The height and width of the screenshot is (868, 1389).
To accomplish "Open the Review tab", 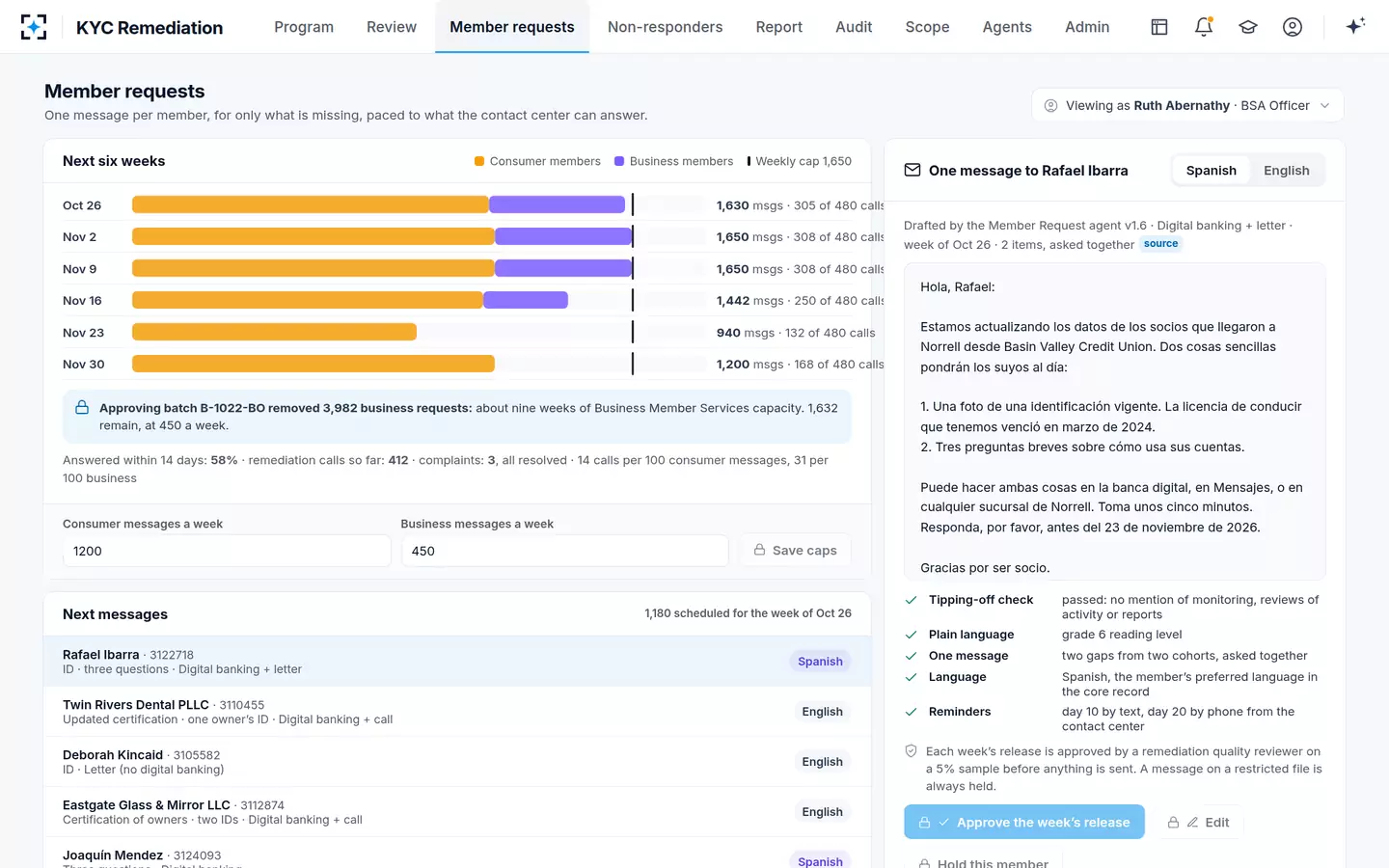I will click(x=392, y=27).
